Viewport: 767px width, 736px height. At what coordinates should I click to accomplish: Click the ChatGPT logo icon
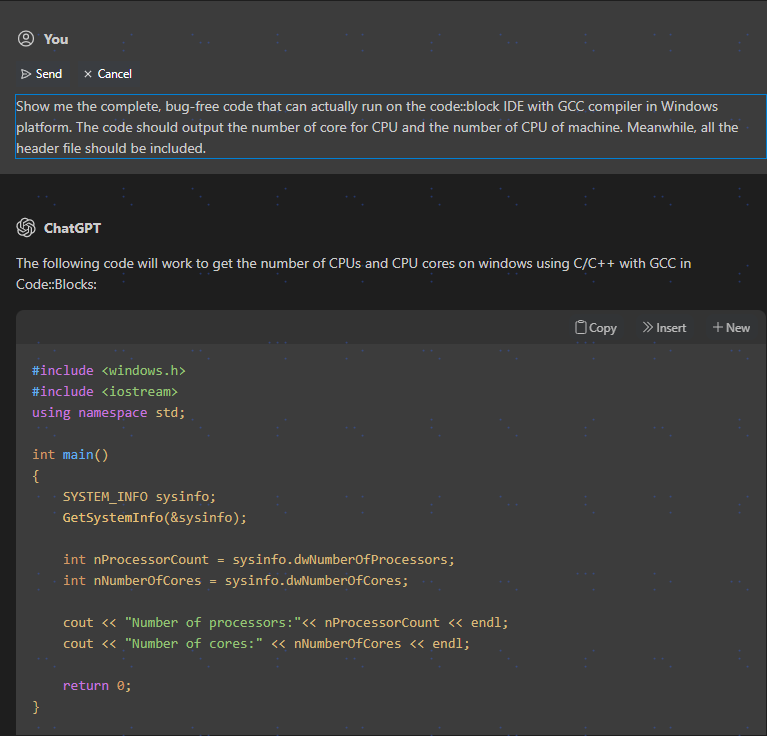[x=26, y=228]
